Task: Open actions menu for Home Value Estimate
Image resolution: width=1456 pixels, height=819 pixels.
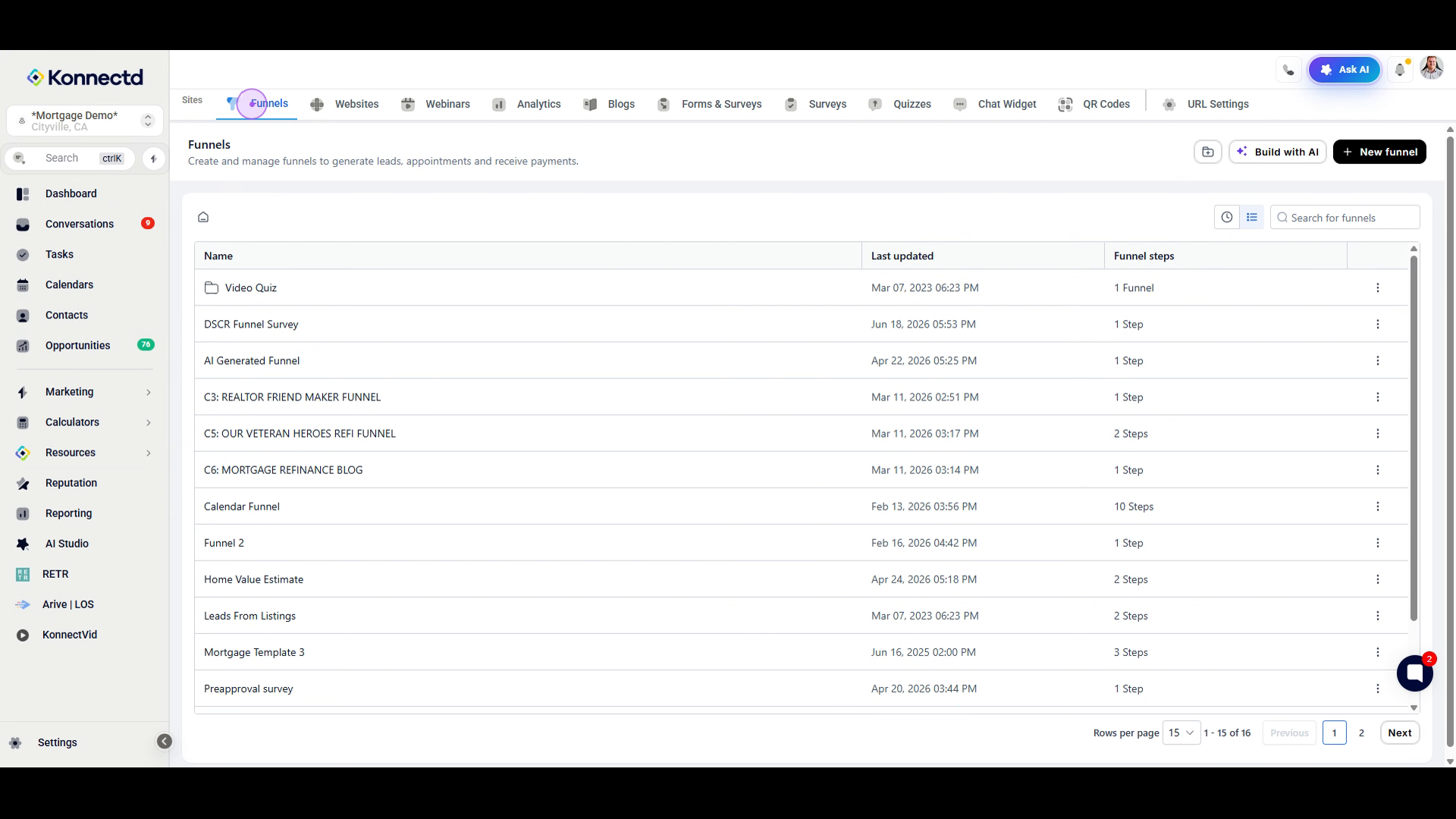Action: point(1378,579)
